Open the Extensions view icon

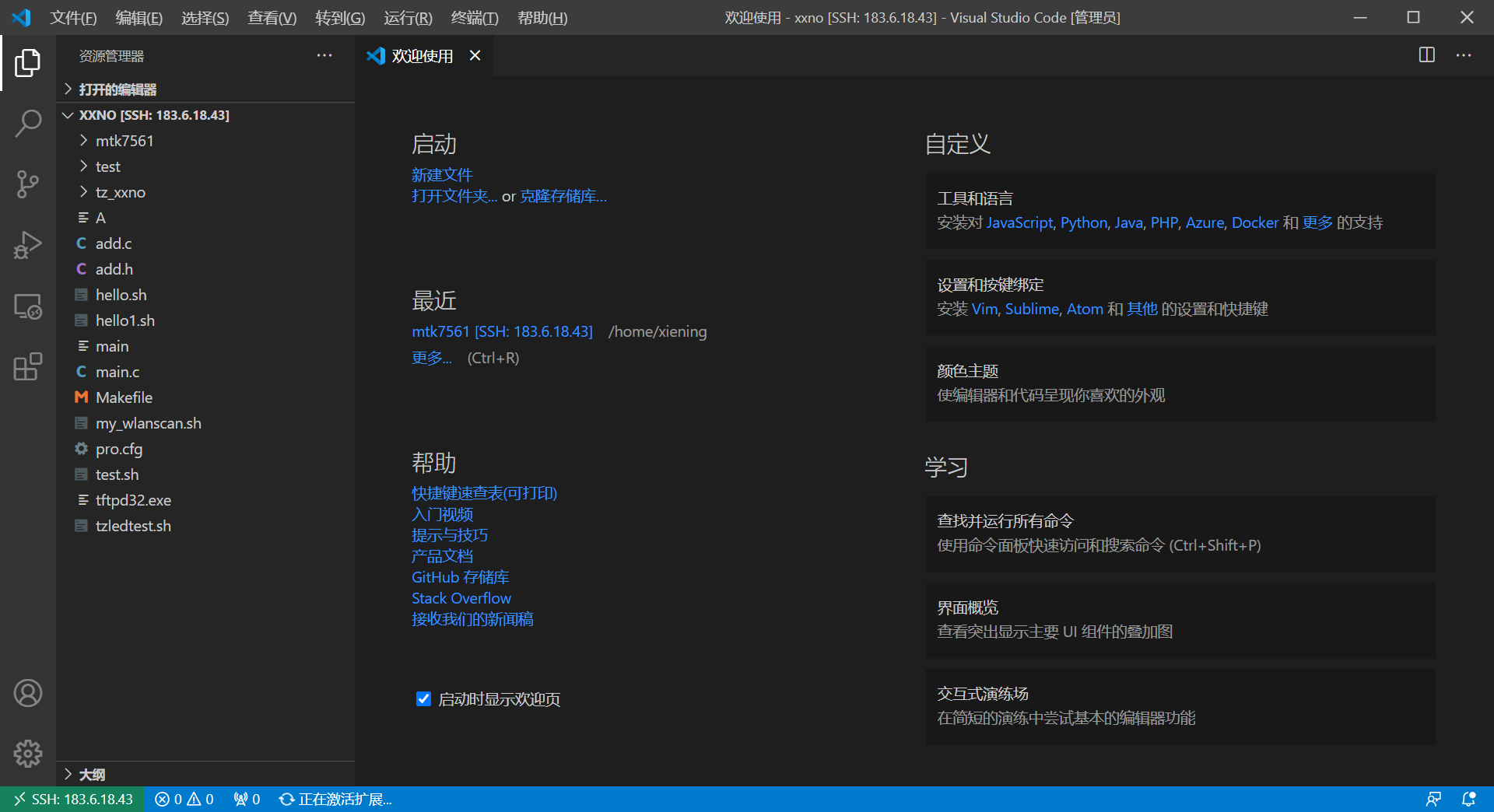(28, 366)
